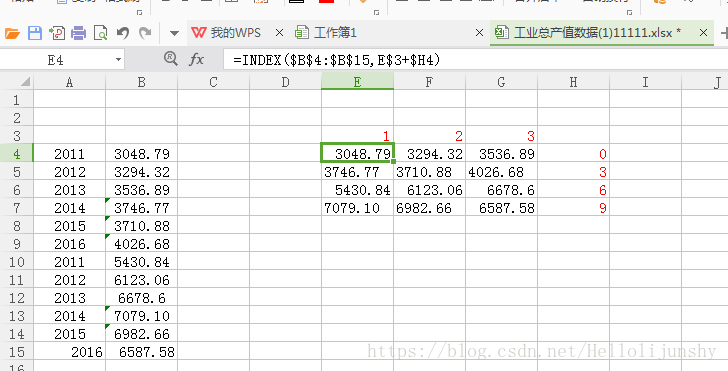This screenshot has width=728, height=371.
Task: Click cell F7 showing 6982.66
Action: point(429,208)
